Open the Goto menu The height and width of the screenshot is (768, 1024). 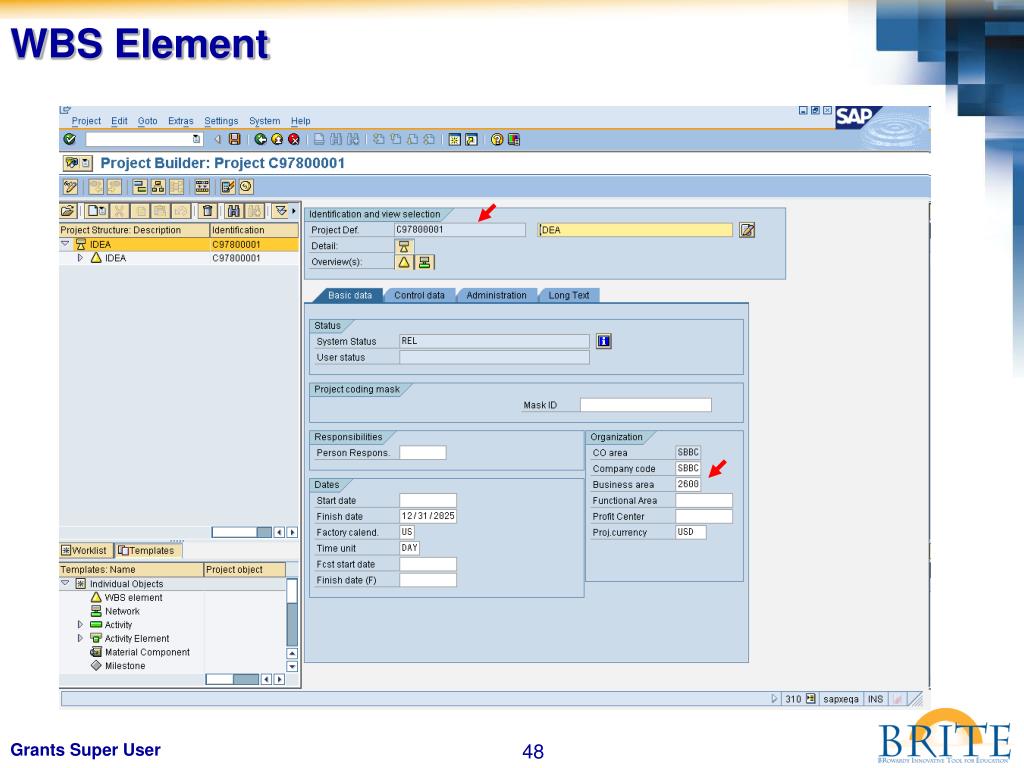pyautogui.click(x=148, y=121)
